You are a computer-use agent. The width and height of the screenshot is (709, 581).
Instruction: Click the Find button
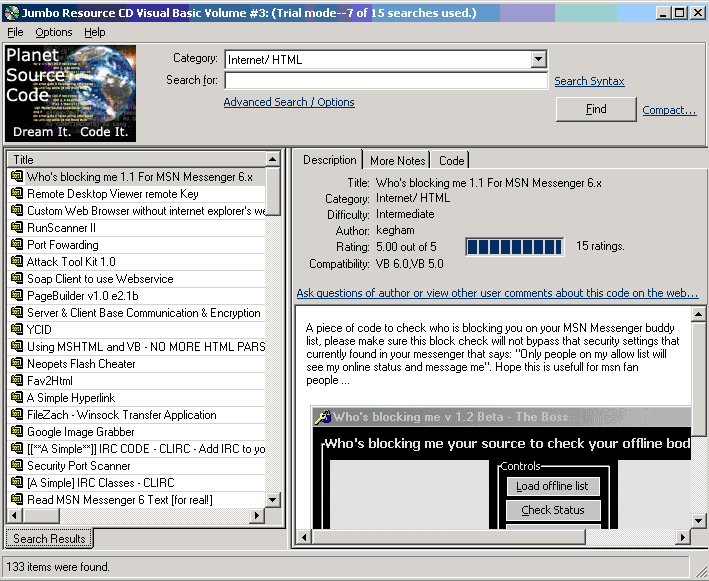(596, 109)
